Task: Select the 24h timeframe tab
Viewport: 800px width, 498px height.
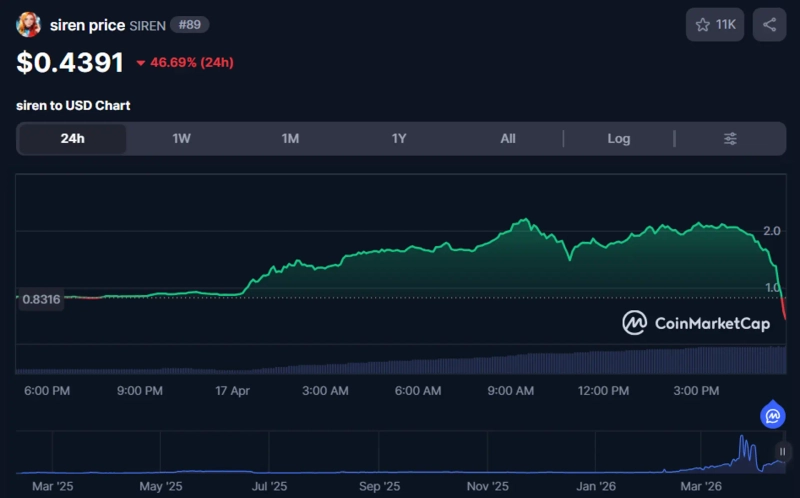Action: click(72, 139)
